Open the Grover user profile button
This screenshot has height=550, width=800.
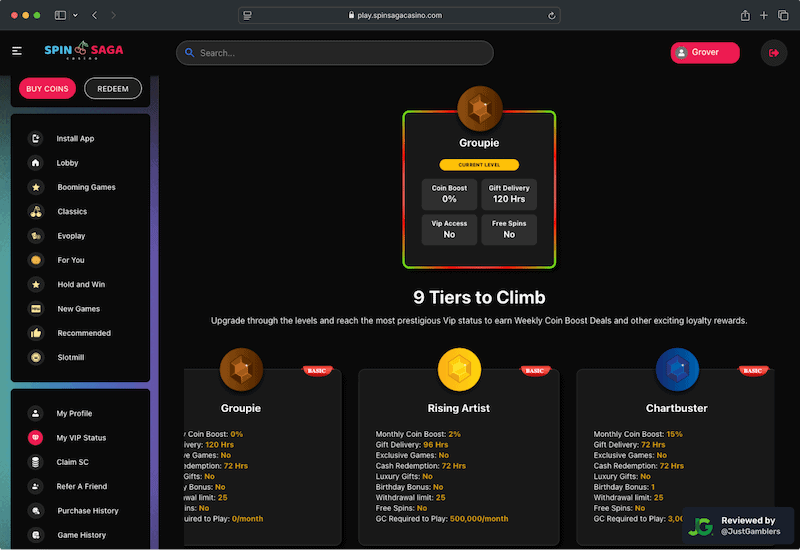point(704,53)
